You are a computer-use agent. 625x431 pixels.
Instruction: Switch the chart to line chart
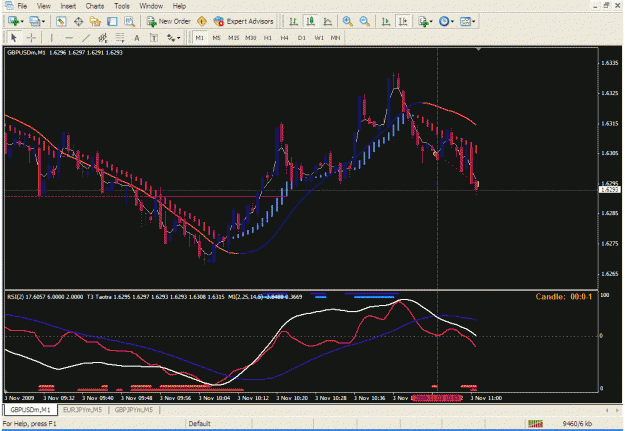point(328,22)
